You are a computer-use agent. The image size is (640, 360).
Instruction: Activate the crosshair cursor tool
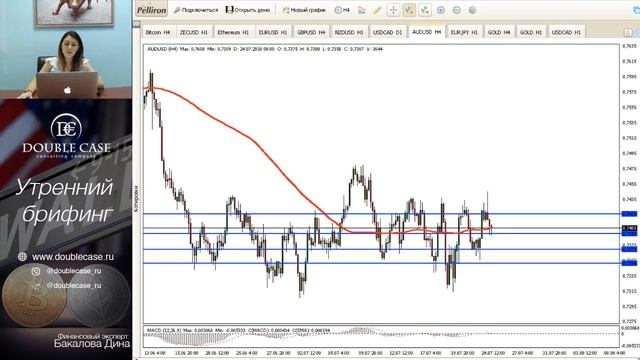tap(393, 10)
